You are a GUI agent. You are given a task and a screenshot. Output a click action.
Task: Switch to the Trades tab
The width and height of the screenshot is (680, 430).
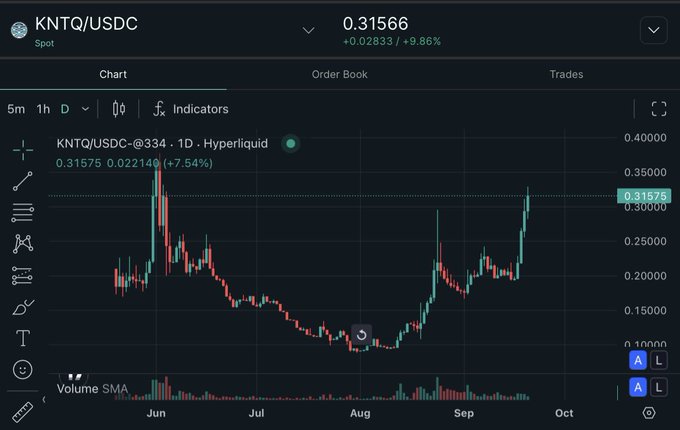(x=566, y=74)
